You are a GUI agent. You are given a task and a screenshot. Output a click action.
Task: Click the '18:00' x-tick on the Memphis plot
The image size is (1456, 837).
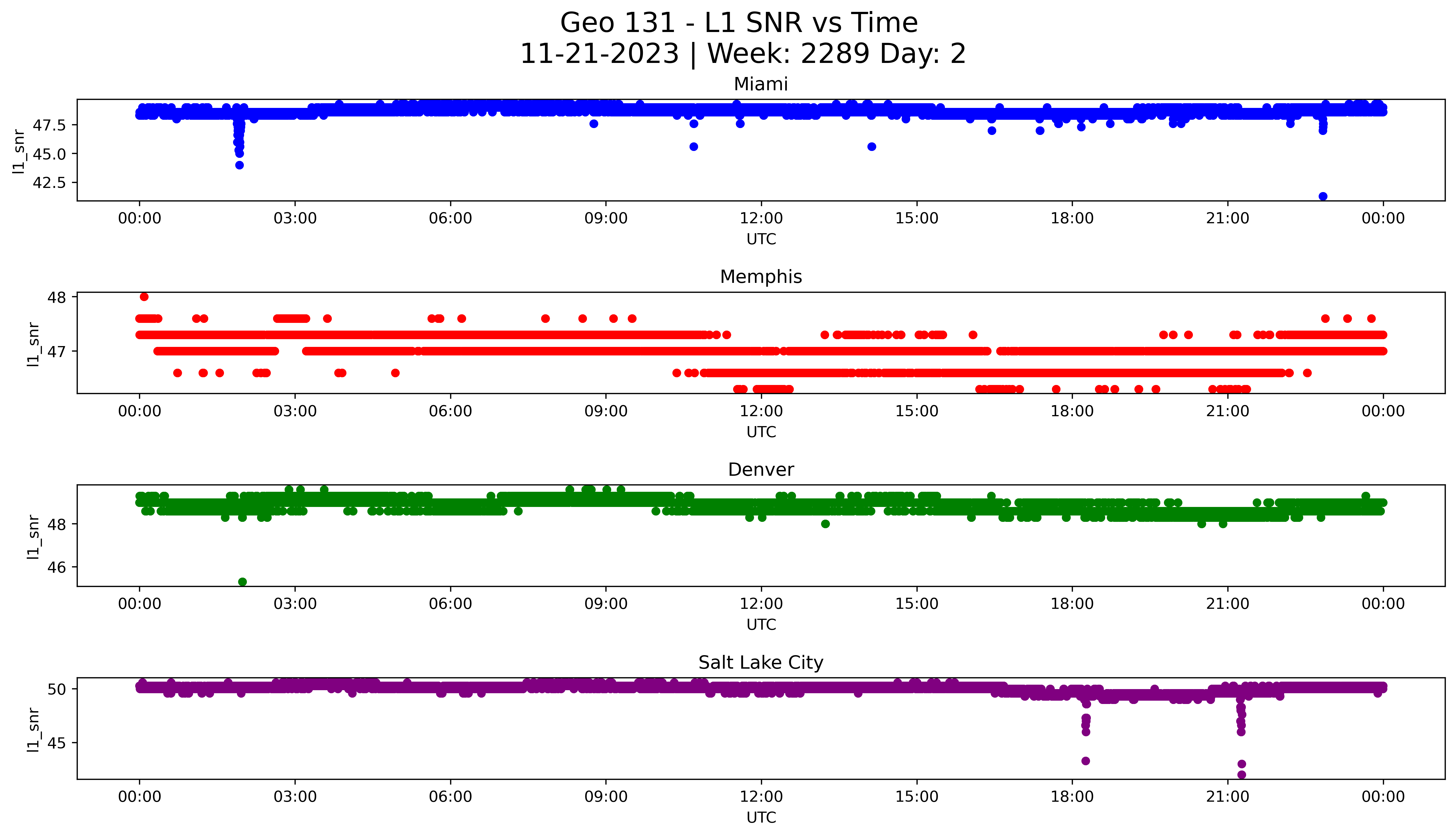click(1072, 411)
